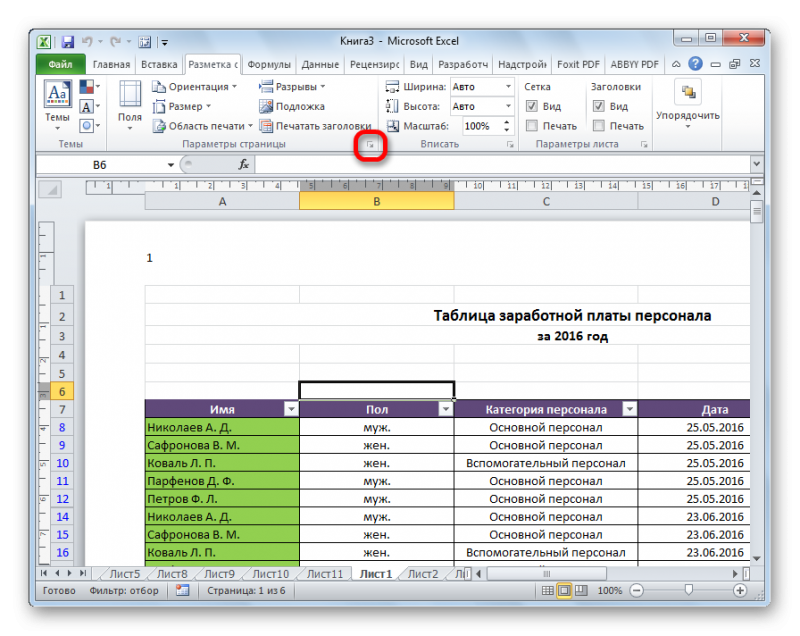
Task: Click Печатать заголовки print titles
Action: [x=315, y=125]
